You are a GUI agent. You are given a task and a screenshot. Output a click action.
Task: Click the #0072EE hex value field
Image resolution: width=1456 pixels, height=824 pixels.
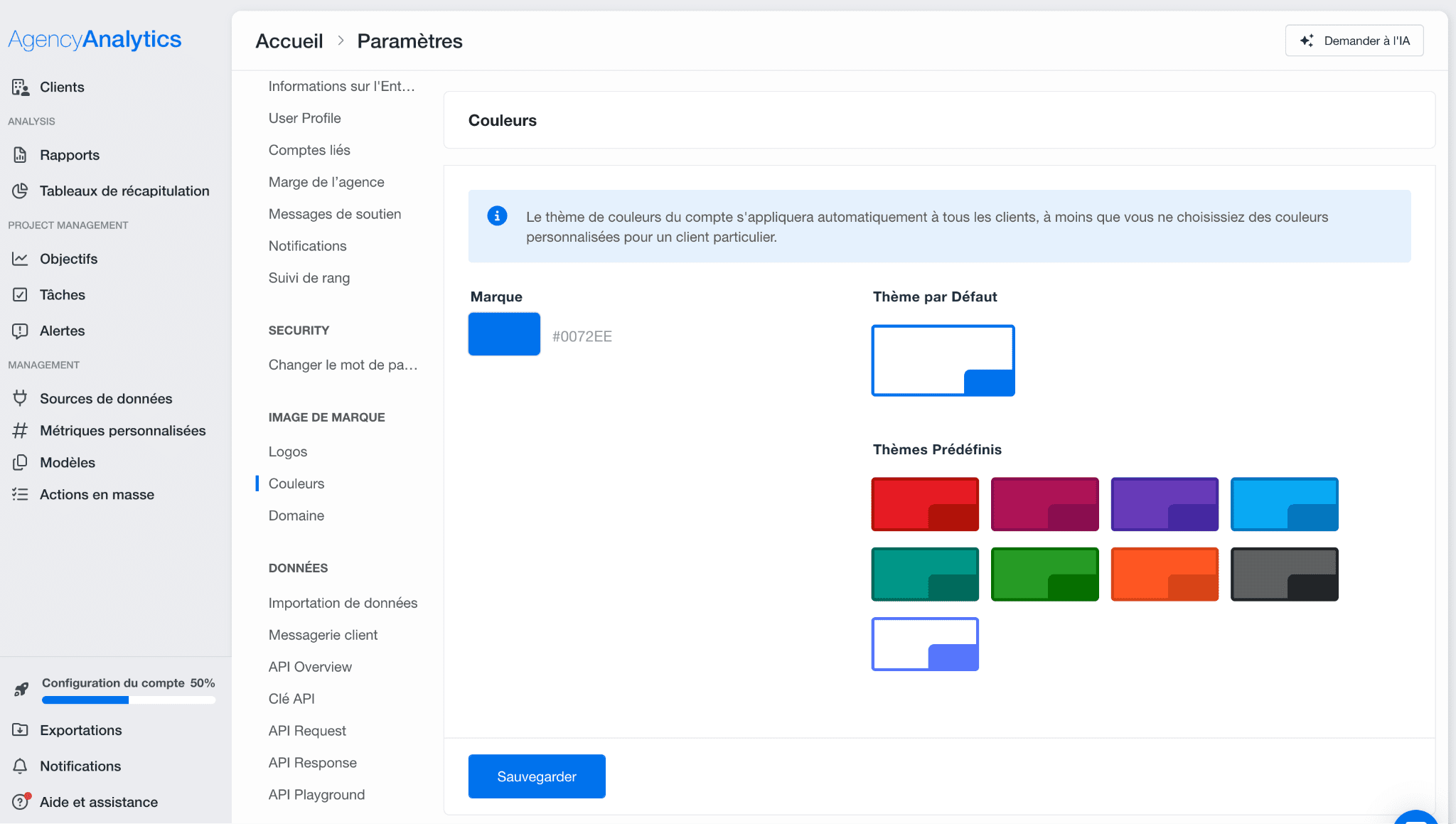point(583,336)
